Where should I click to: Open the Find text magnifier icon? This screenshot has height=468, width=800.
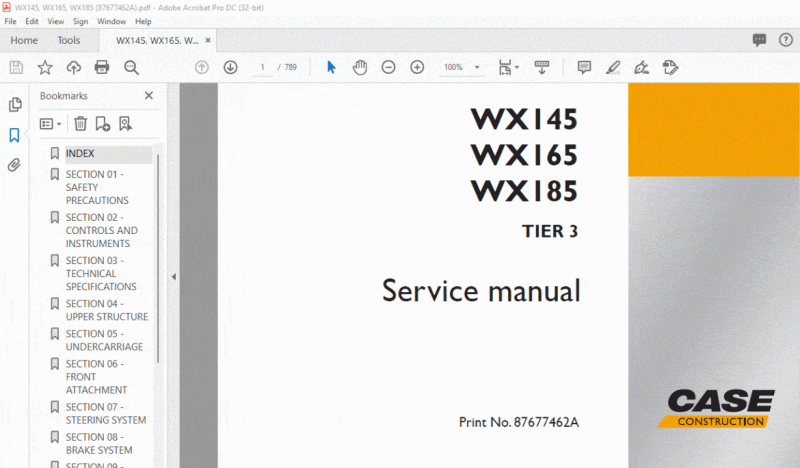(x=131, y=67)
